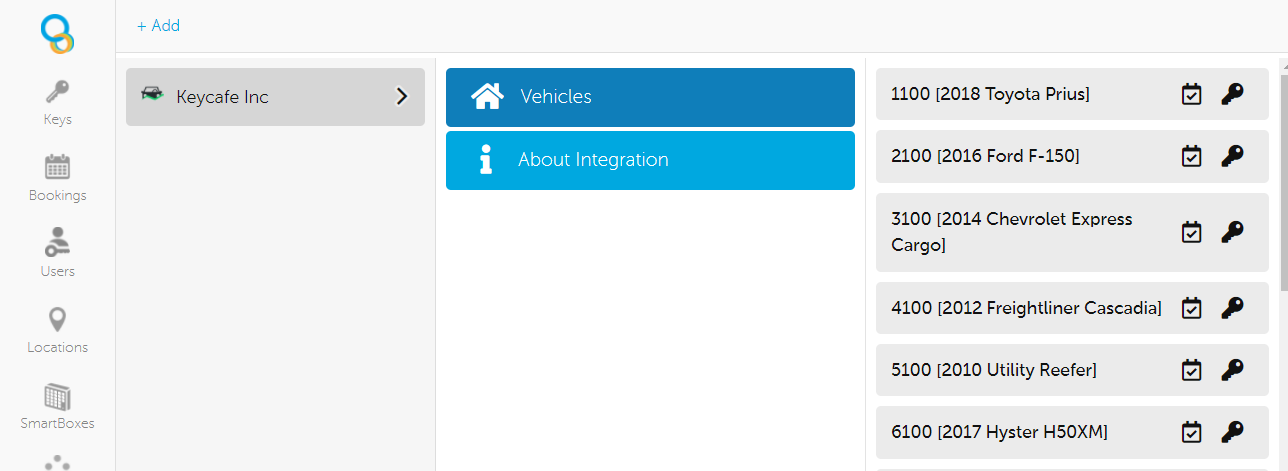Open the Keys section in sidebar
Image resolution: width=1288 pixels, height=471 pixels.
click(x=57, y=104)
